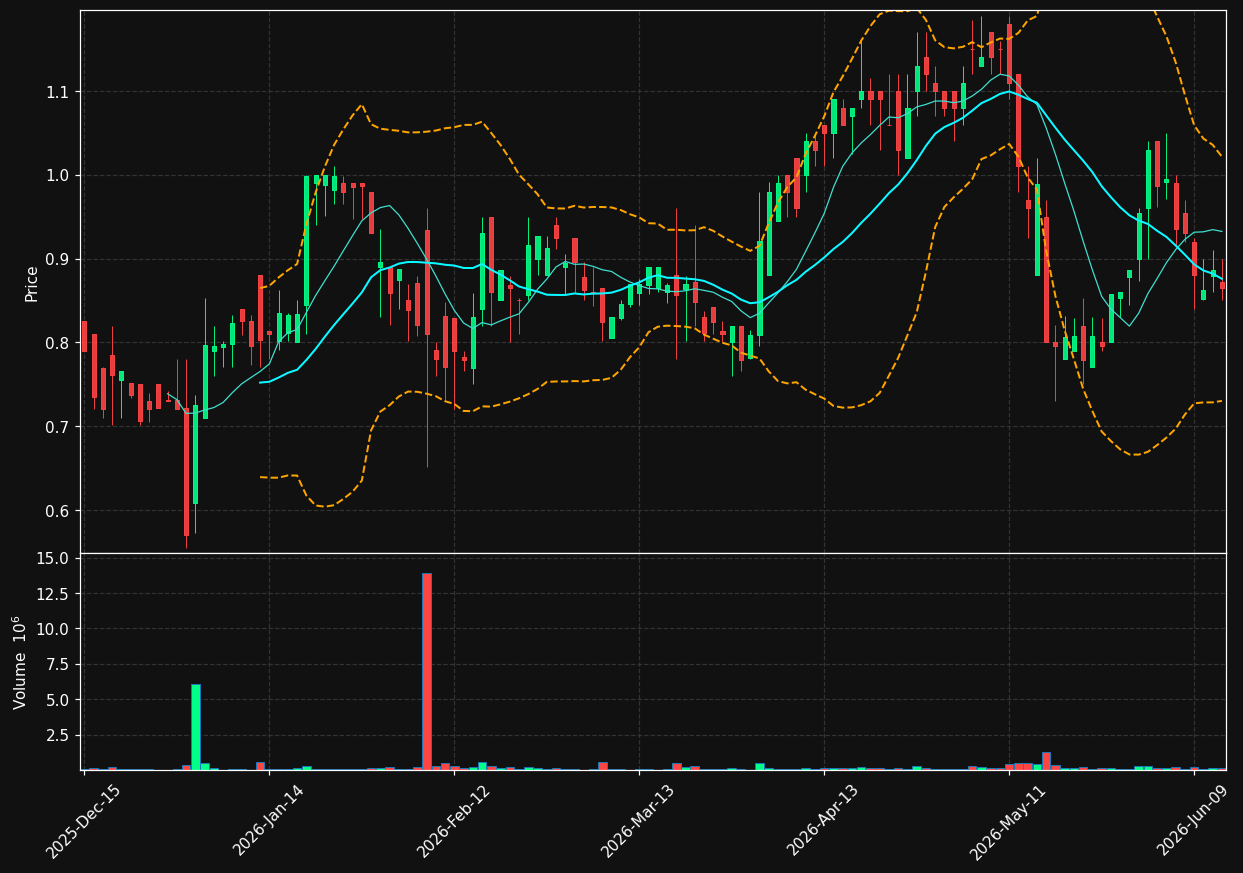Click the 5.0 volume axis tick
This screenshot has height=873, width=1243.
coord(60,700)
